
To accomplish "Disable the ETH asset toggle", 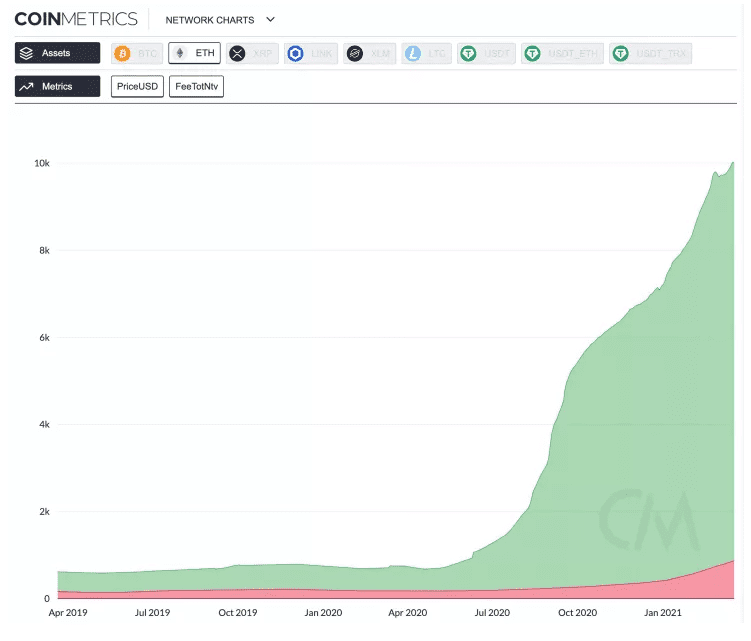I will click(x=194, y=53).
